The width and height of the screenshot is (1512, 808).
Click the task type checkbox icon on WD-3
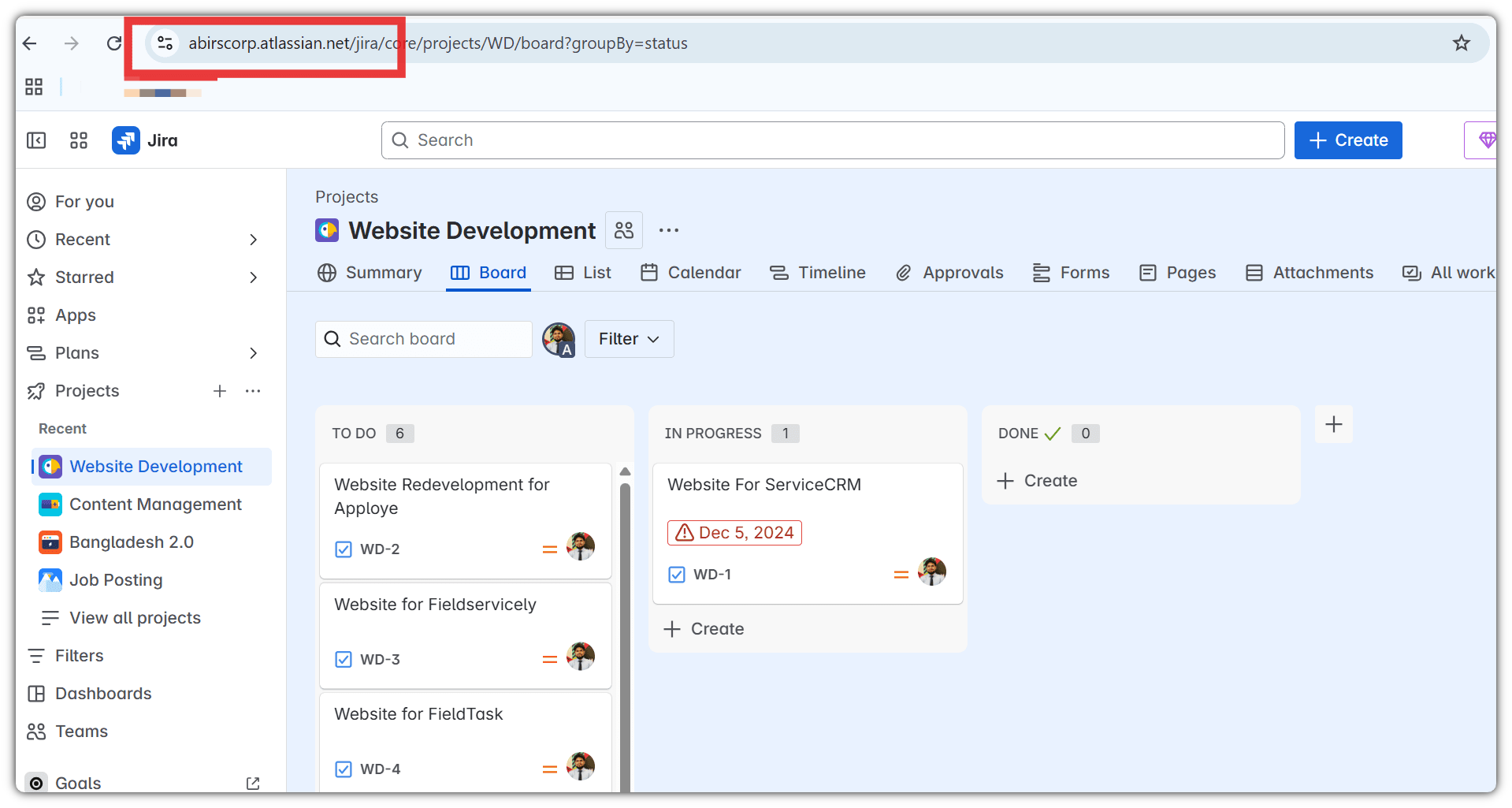pos(344,660)
